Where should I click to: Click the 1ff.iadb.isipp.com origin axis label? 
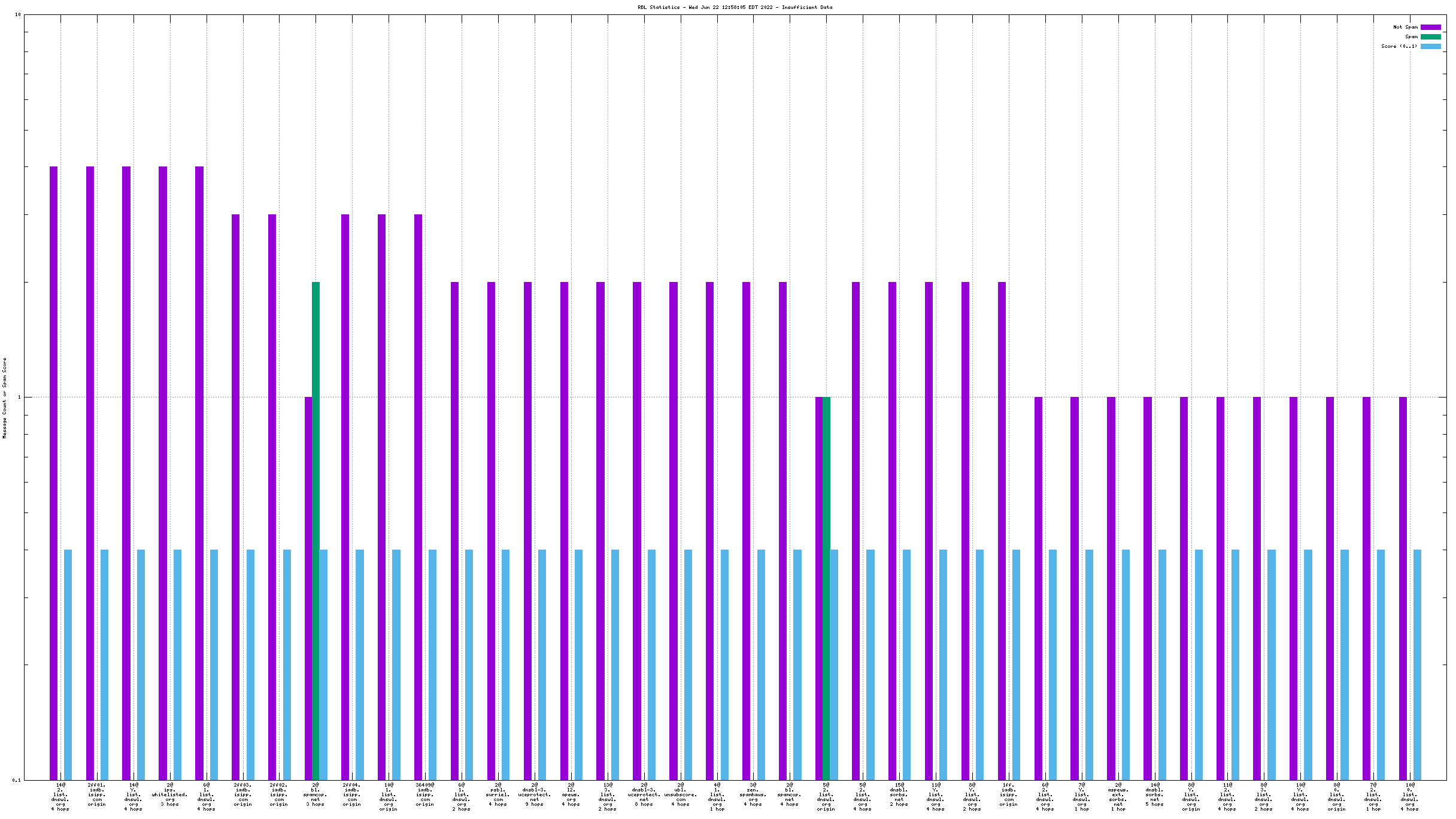1008,794
